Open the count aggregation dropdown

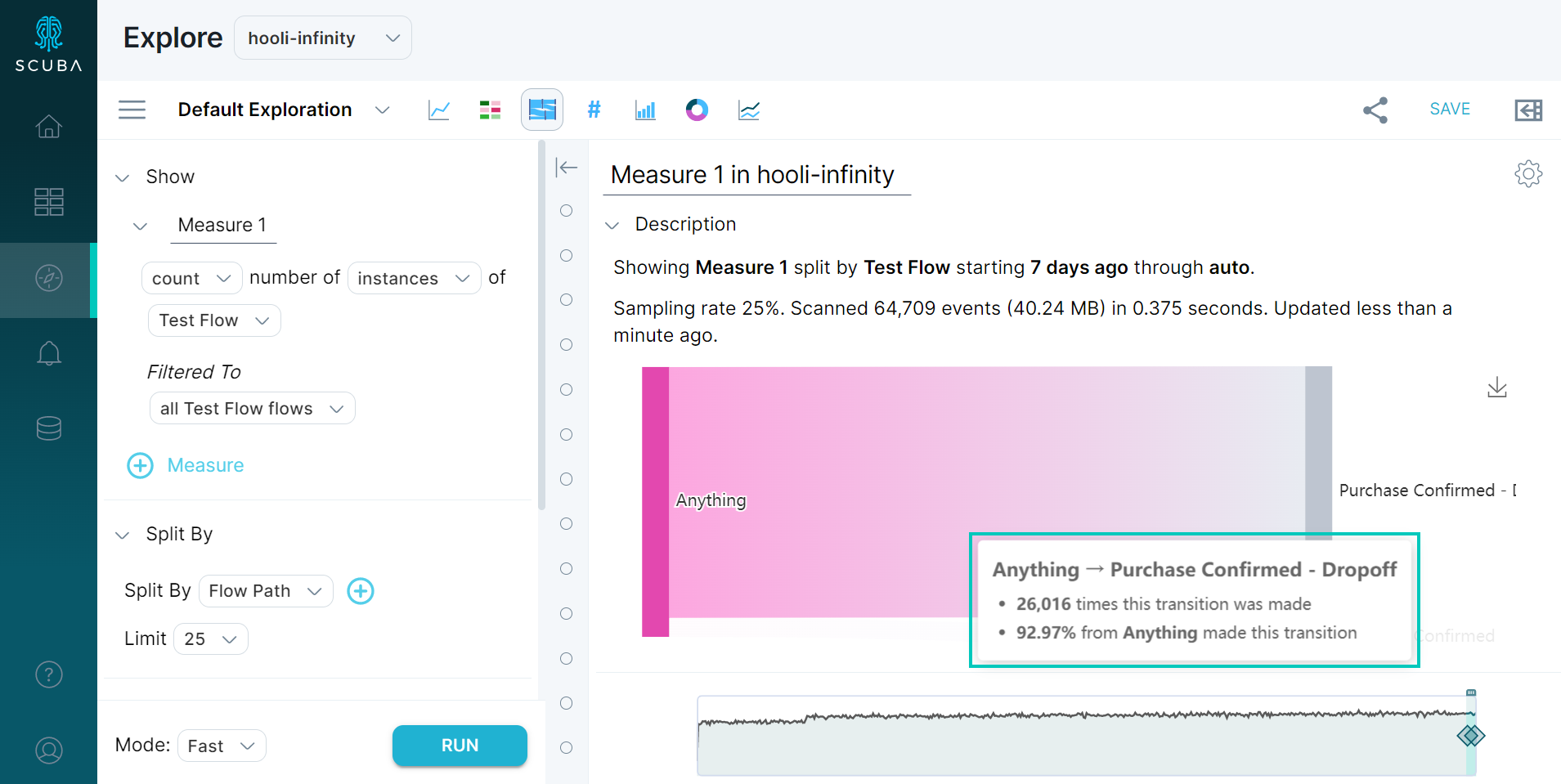[191, 278]
